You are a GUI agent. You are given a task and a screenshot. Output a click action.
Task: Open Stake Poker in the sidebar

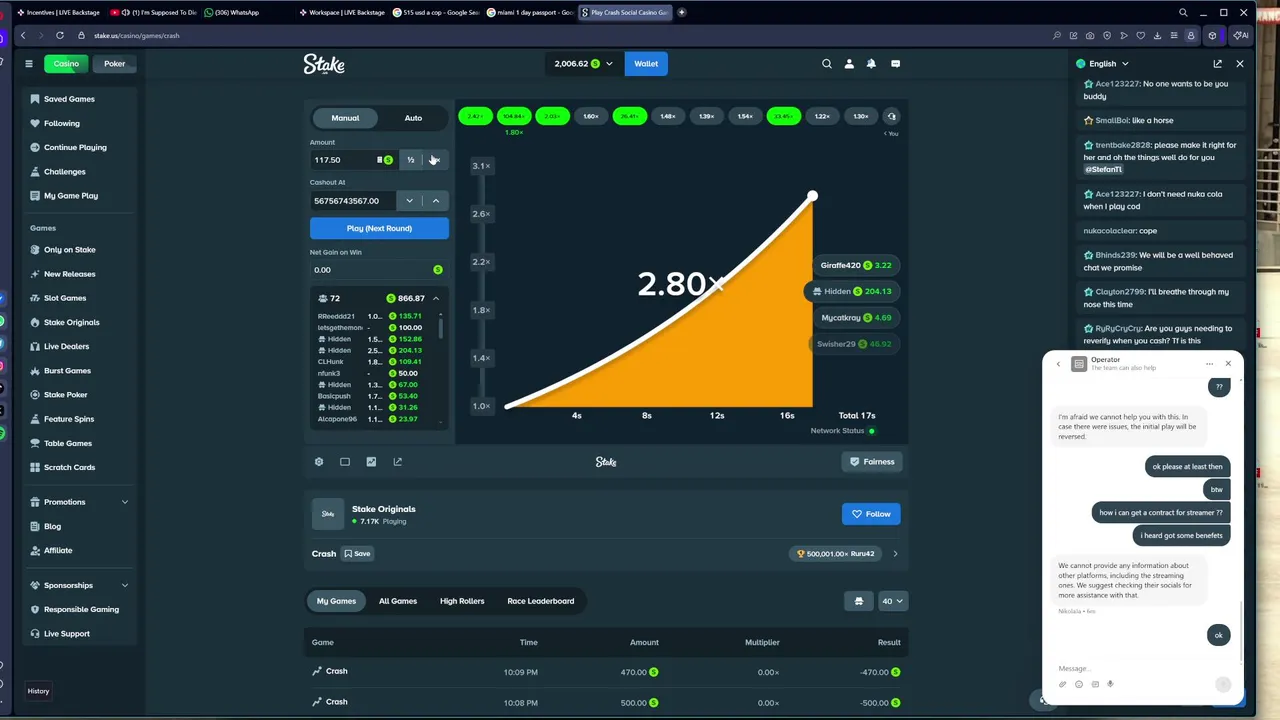coord(65,395)
